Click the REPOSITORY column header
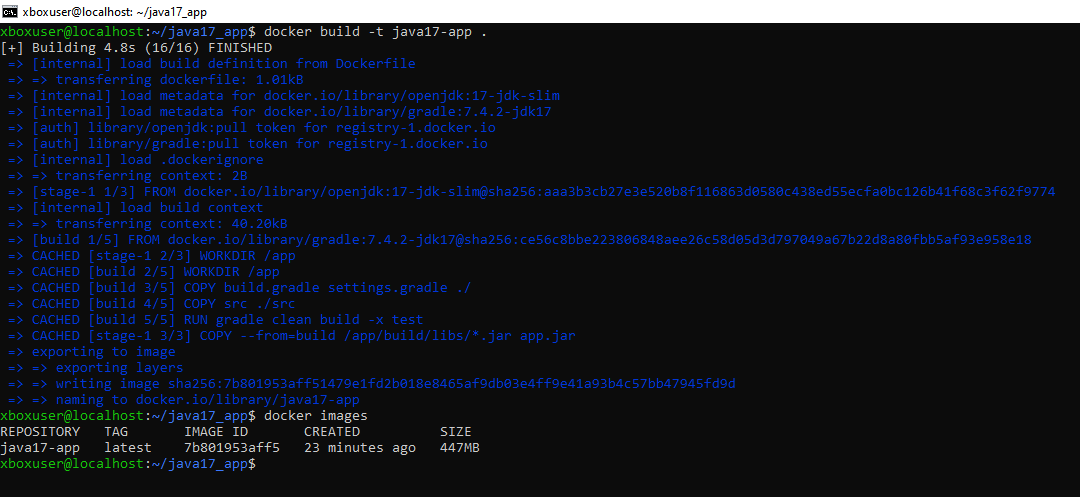1080x497 pixels. tap(40, 432)
